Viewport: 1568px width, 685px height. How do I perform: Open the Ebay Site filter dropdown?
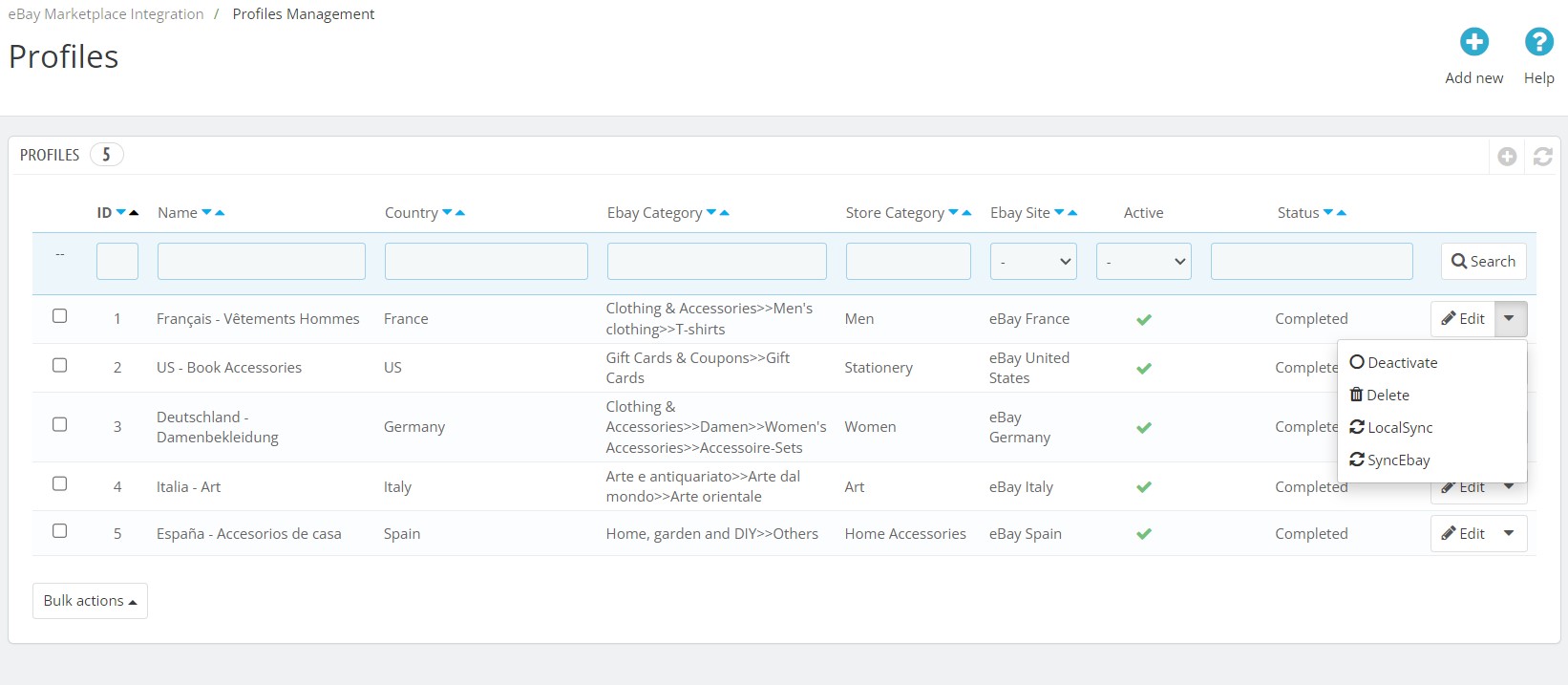[x=1033, y=262]
